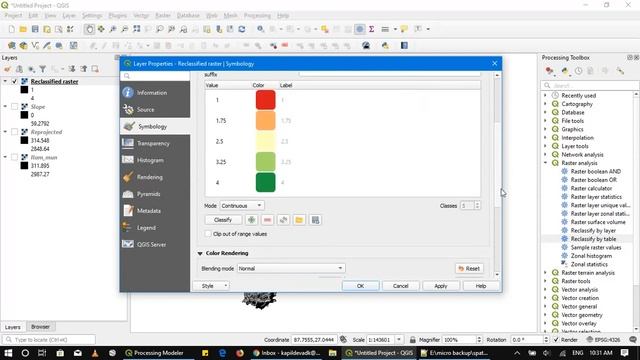The width and height of the screenshot is (640, 360).
Task: Open the Raster menu
Action: coord(162,16)
